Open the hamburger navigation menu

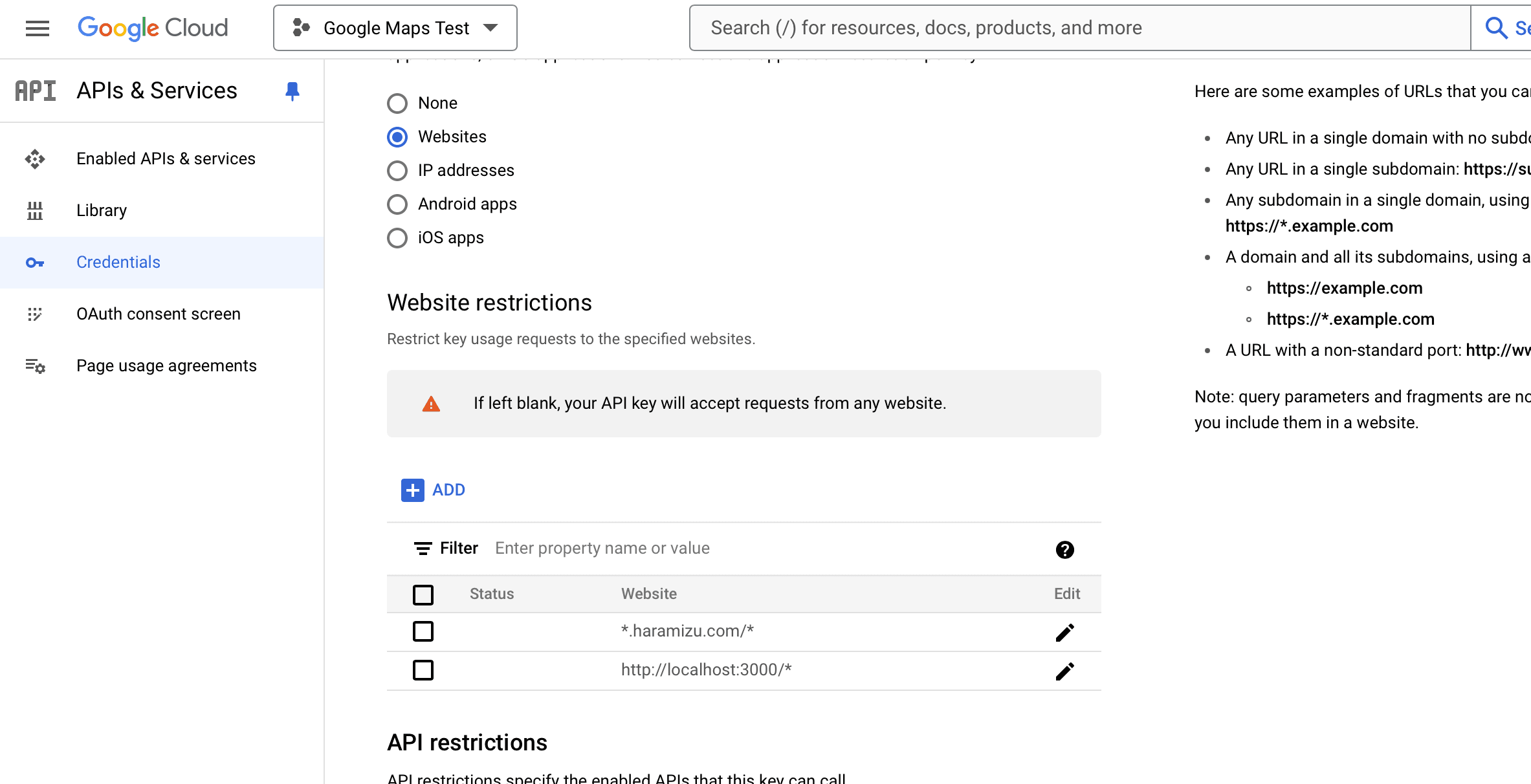[x=38, y=28]
